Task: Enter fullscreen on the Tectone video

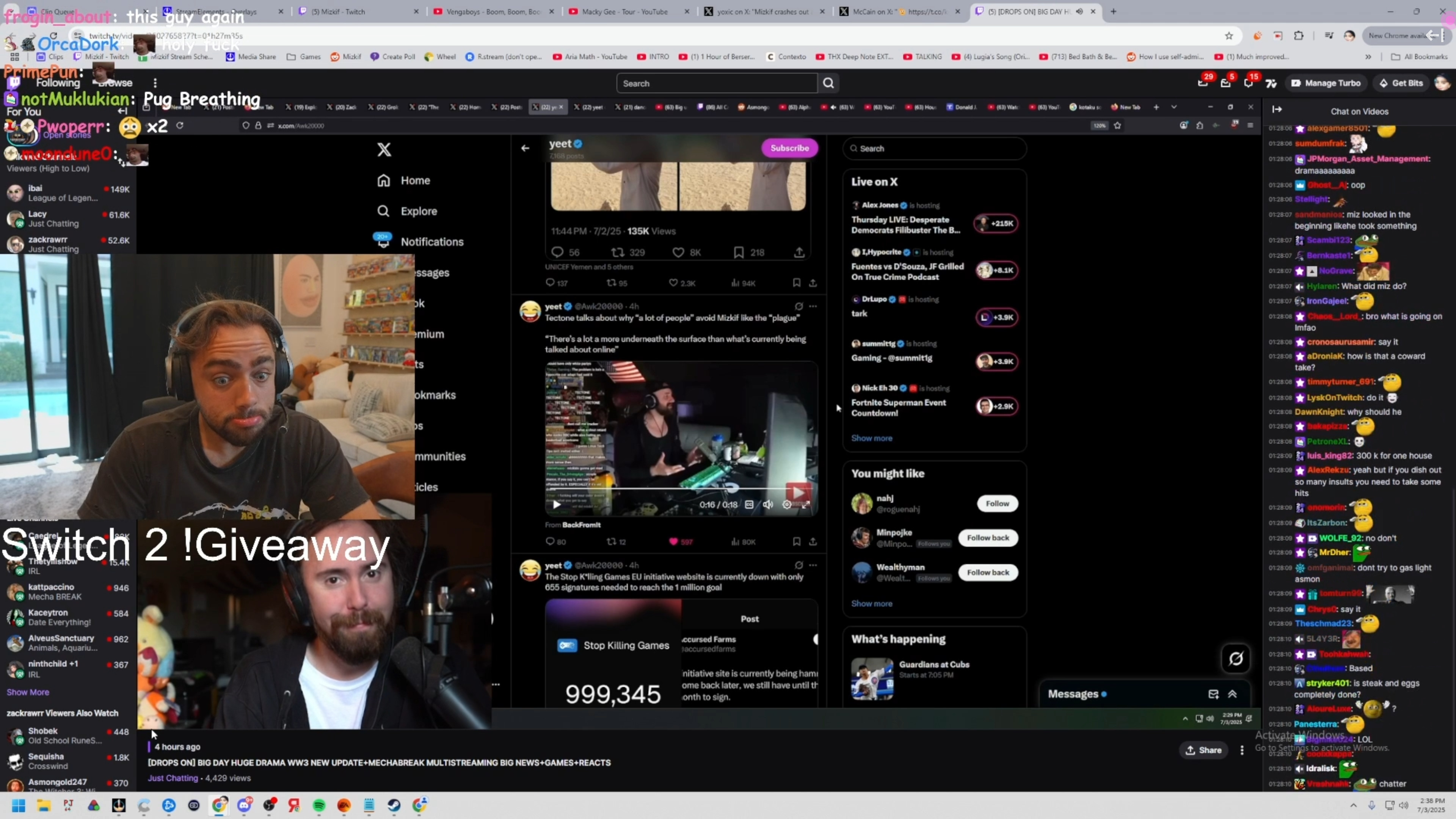Action: tap(806, 504)
